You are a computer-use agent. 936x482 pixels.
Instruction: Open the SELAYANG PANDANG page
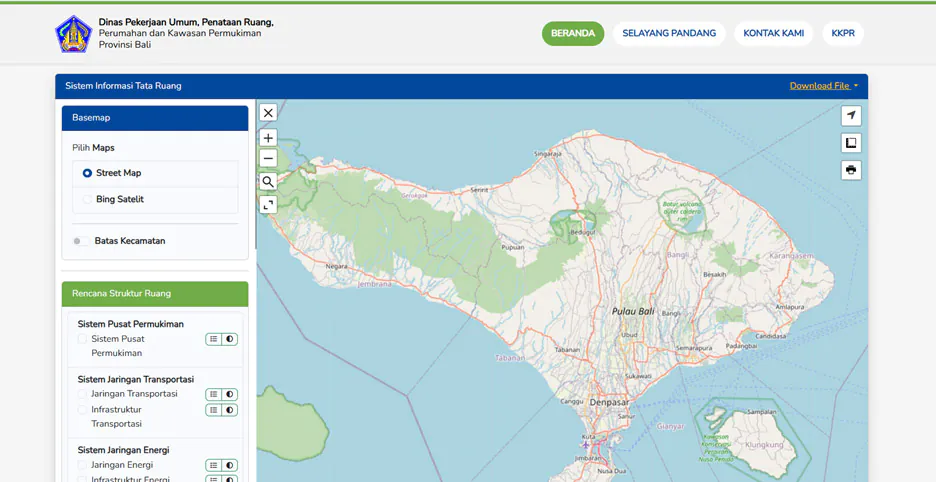[669, 33]
